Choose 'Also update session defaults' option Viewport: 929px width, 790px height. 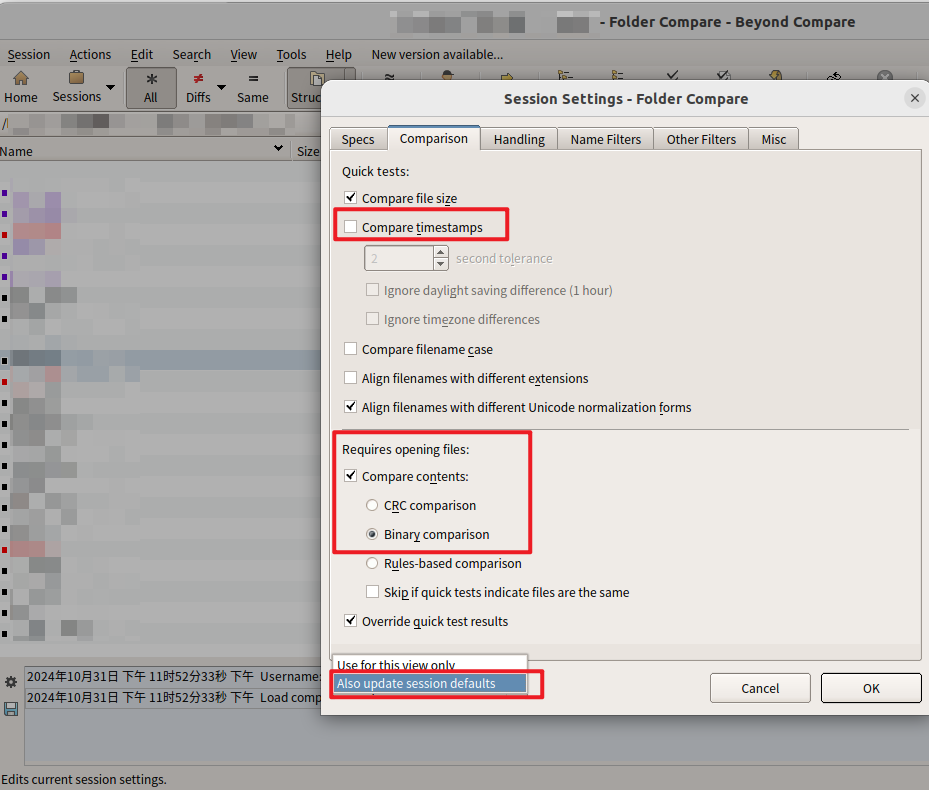point(430,684)
